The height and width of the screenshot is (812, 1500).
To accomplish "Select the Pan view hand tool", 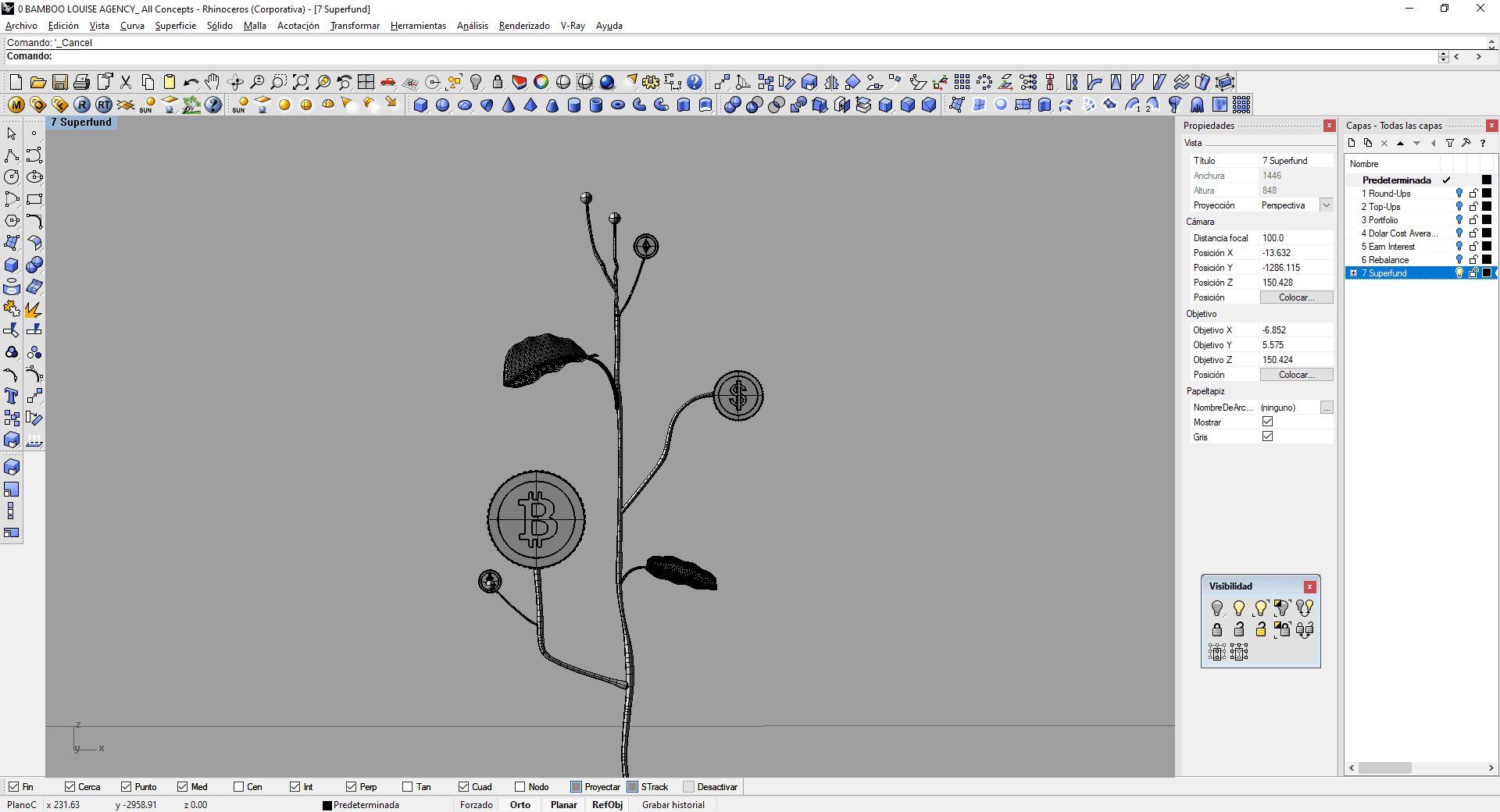I will [x=212, y=82].
